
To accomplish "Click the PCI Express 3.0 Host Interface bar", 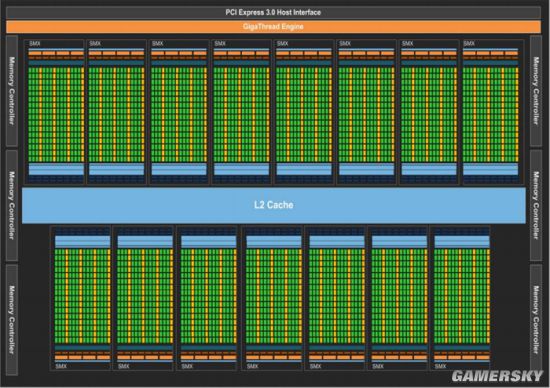I will click(x=274, y=13).
